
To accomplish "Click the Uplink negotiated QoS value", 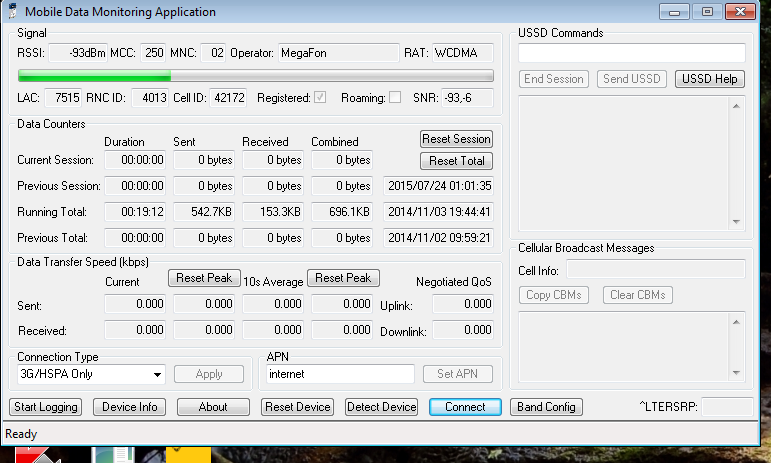I will [463, 304].
